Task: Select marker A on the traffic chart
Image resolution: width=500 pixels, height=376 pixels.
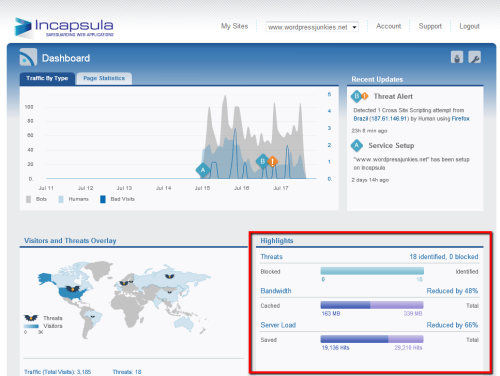Action: tap(203, 170)
